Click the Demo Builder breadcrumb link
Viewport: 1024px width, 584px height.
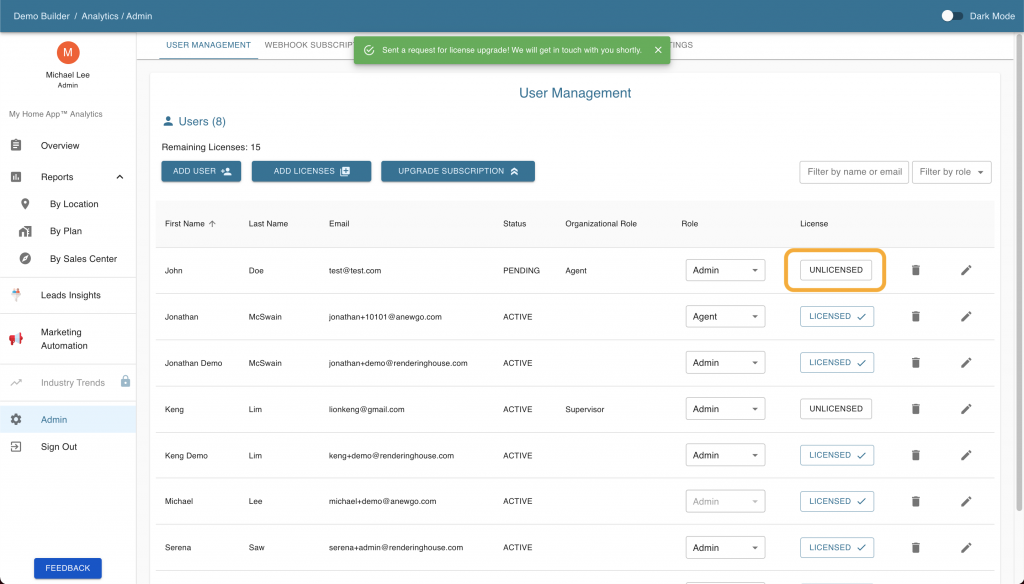click(x=41, y=16)
